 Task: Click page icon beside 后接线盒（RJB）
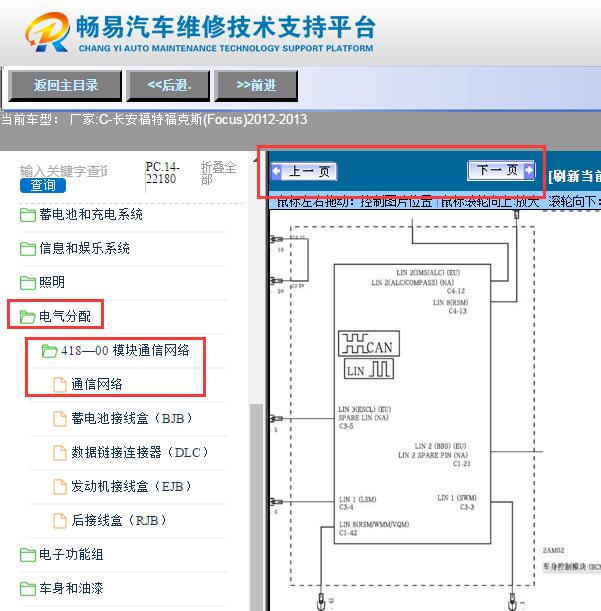tap(60, 521)
